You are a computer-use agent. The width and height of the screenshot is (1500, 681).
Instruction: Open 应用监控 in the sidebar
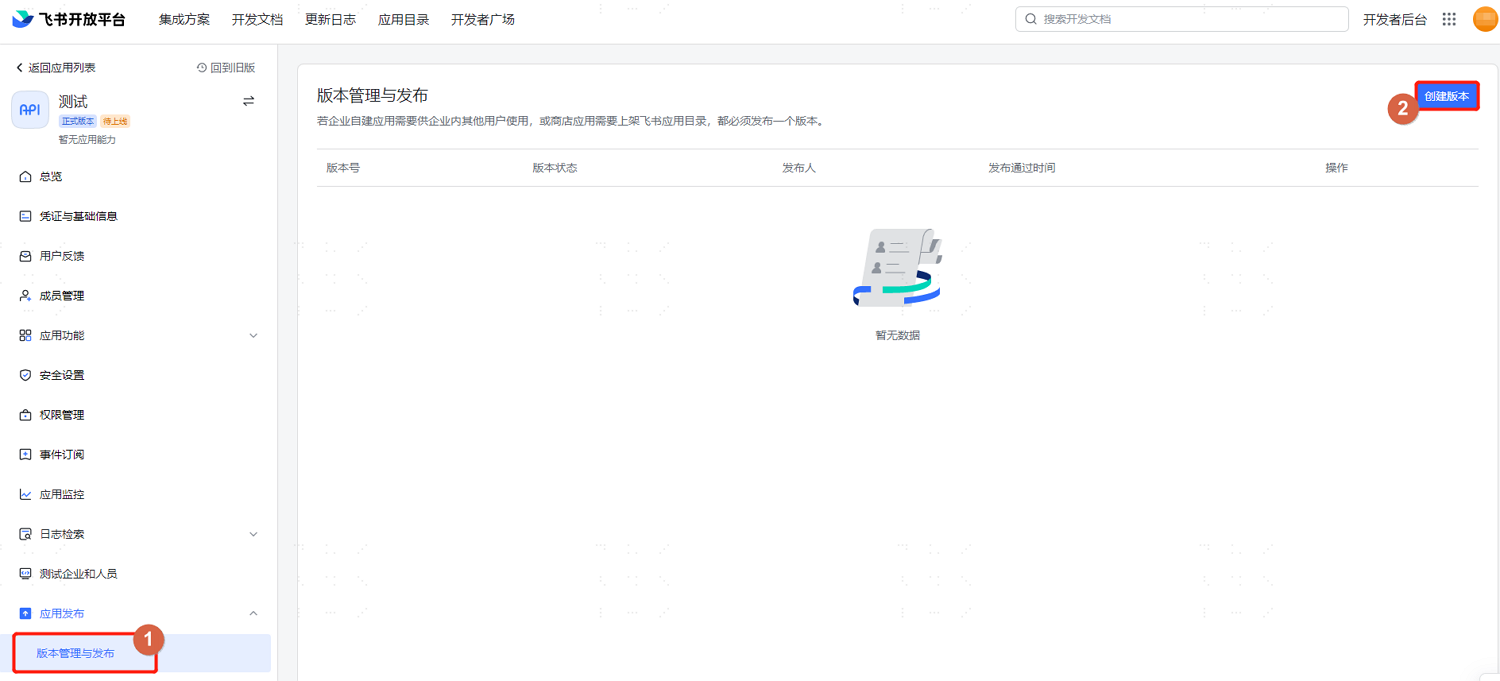tap(62, 494)
